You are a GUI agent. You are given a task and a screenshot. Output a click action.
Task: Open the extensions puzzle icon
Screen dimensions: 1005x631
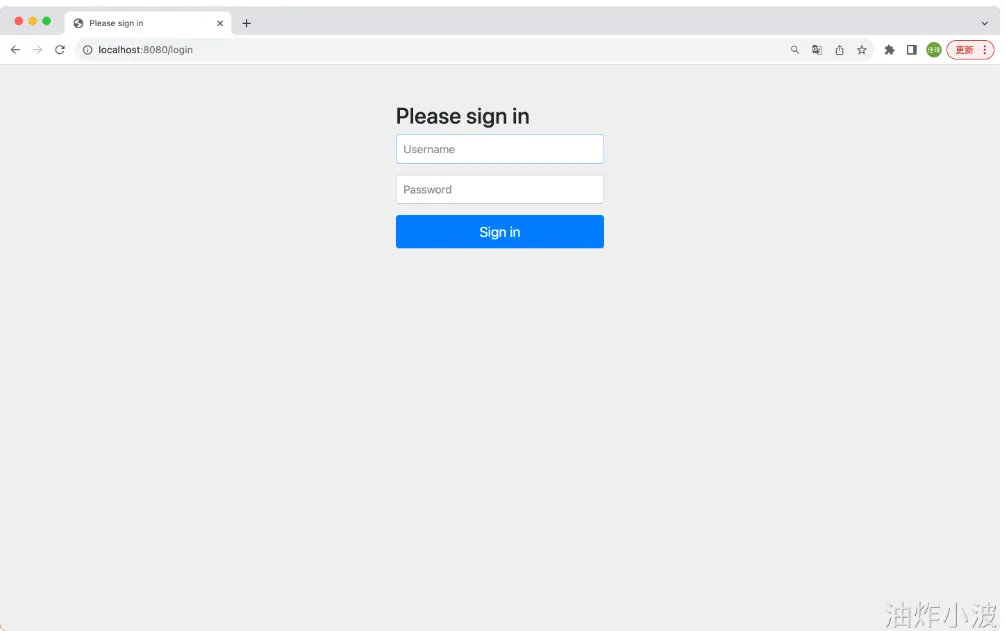click(x=890, y=50)
